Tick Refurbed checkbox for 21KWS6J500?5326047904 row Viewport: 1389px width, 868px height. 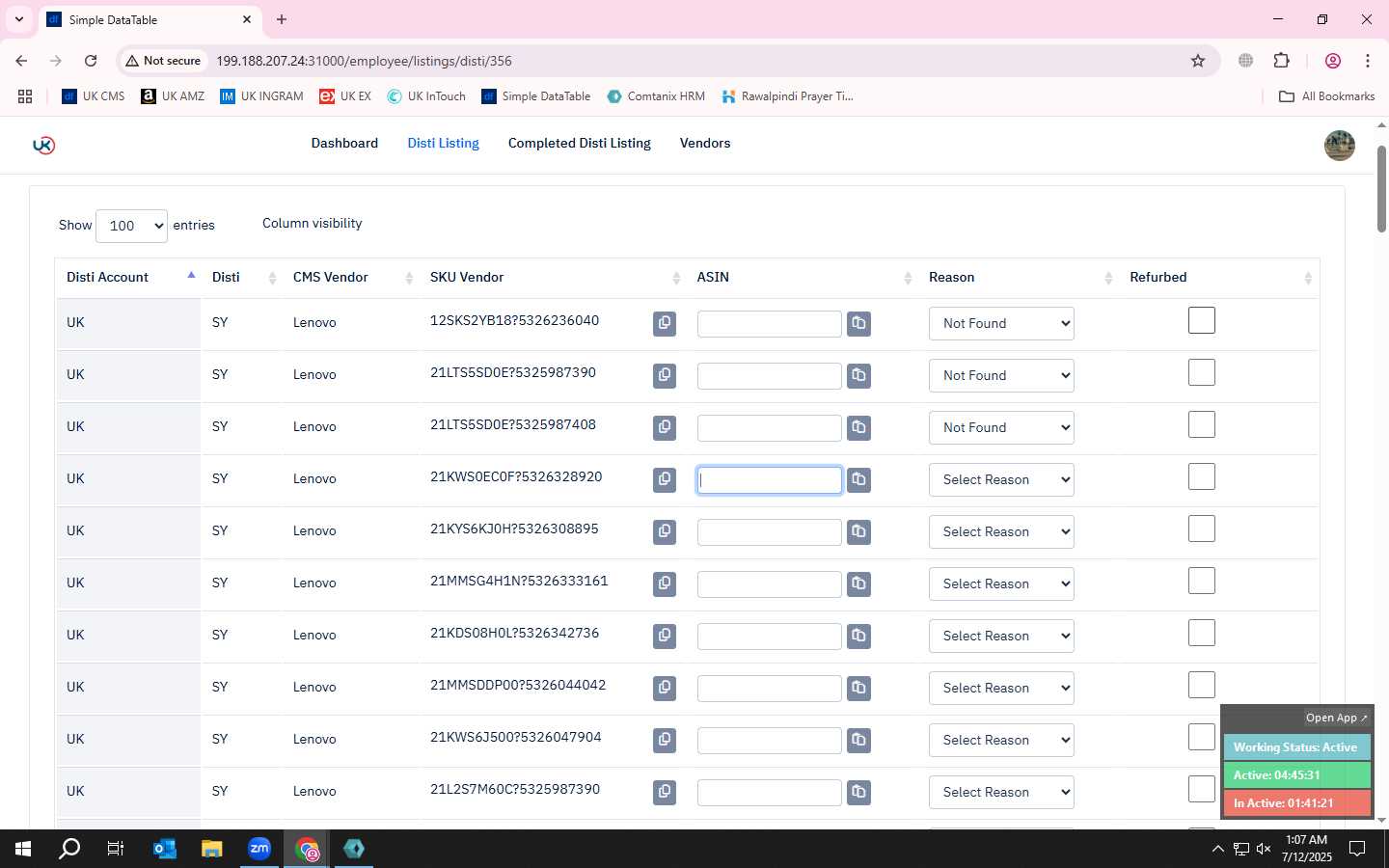[x=1202, y=737]
